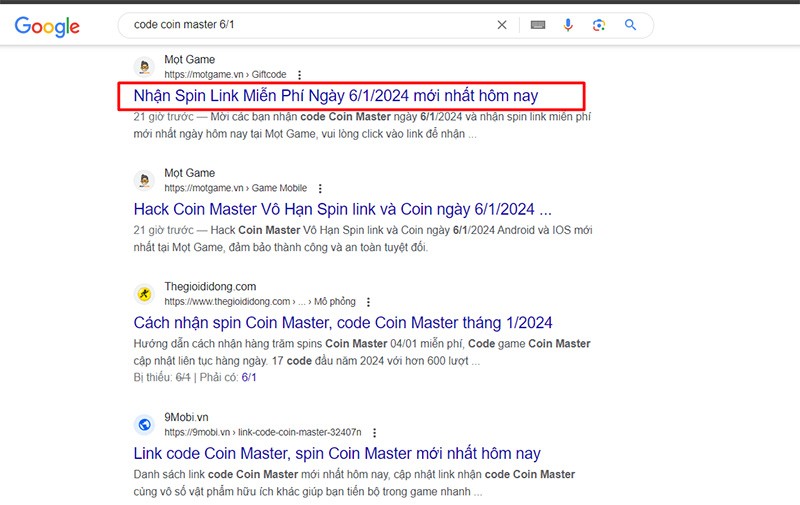Click the motgame.vn › Giftcode URL
The height and width of the screenshot is (505, 800).
coord(225,74)
